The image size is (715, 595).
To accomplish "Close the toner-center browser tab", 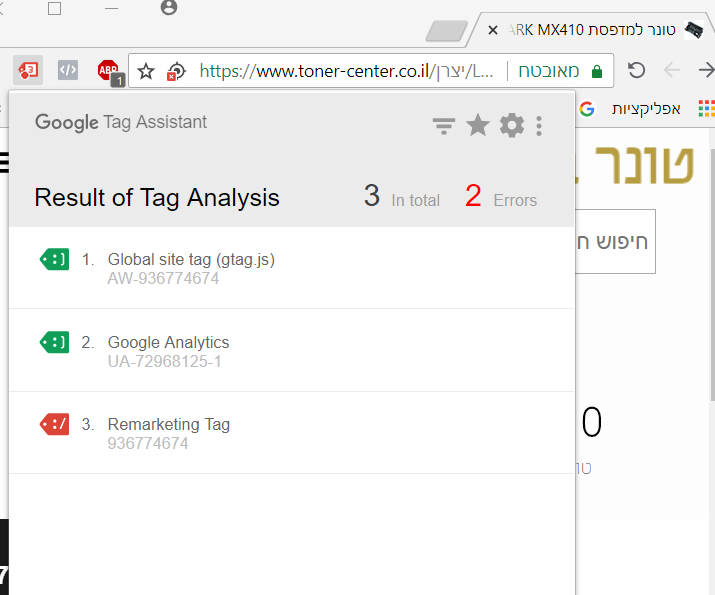I will (492, 30).
